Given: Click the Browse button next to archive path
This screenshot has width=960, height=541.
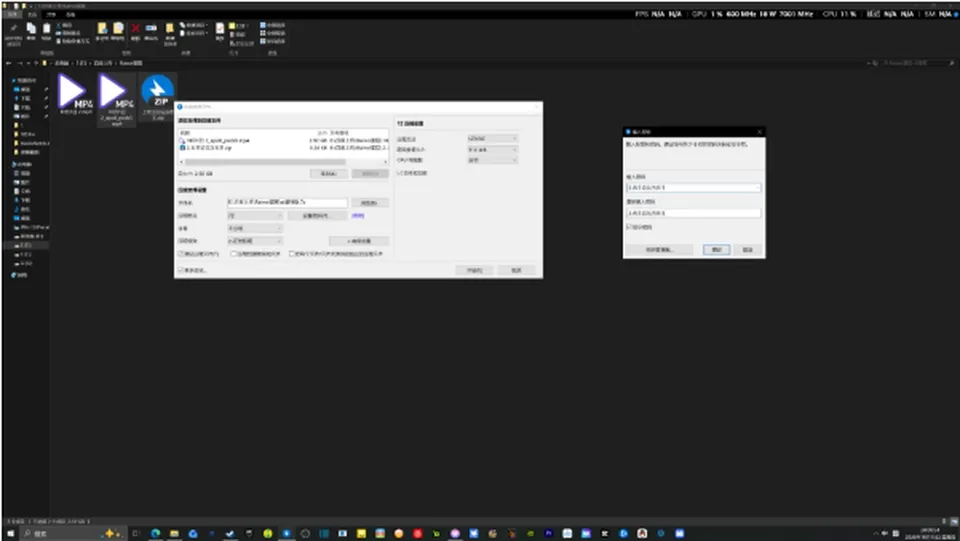Looking at the screenshot, I should (x=370, y=203).
